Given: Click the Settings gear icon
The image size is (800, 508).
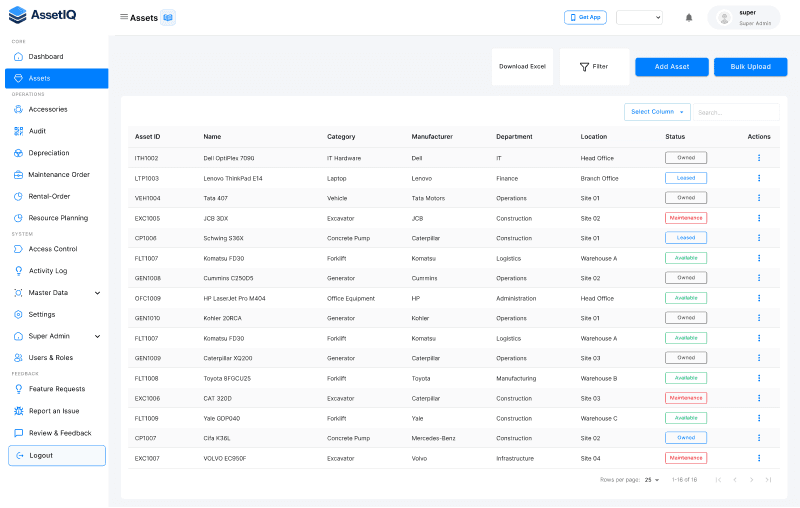Looking at the screenshot, I should (18, 314).
